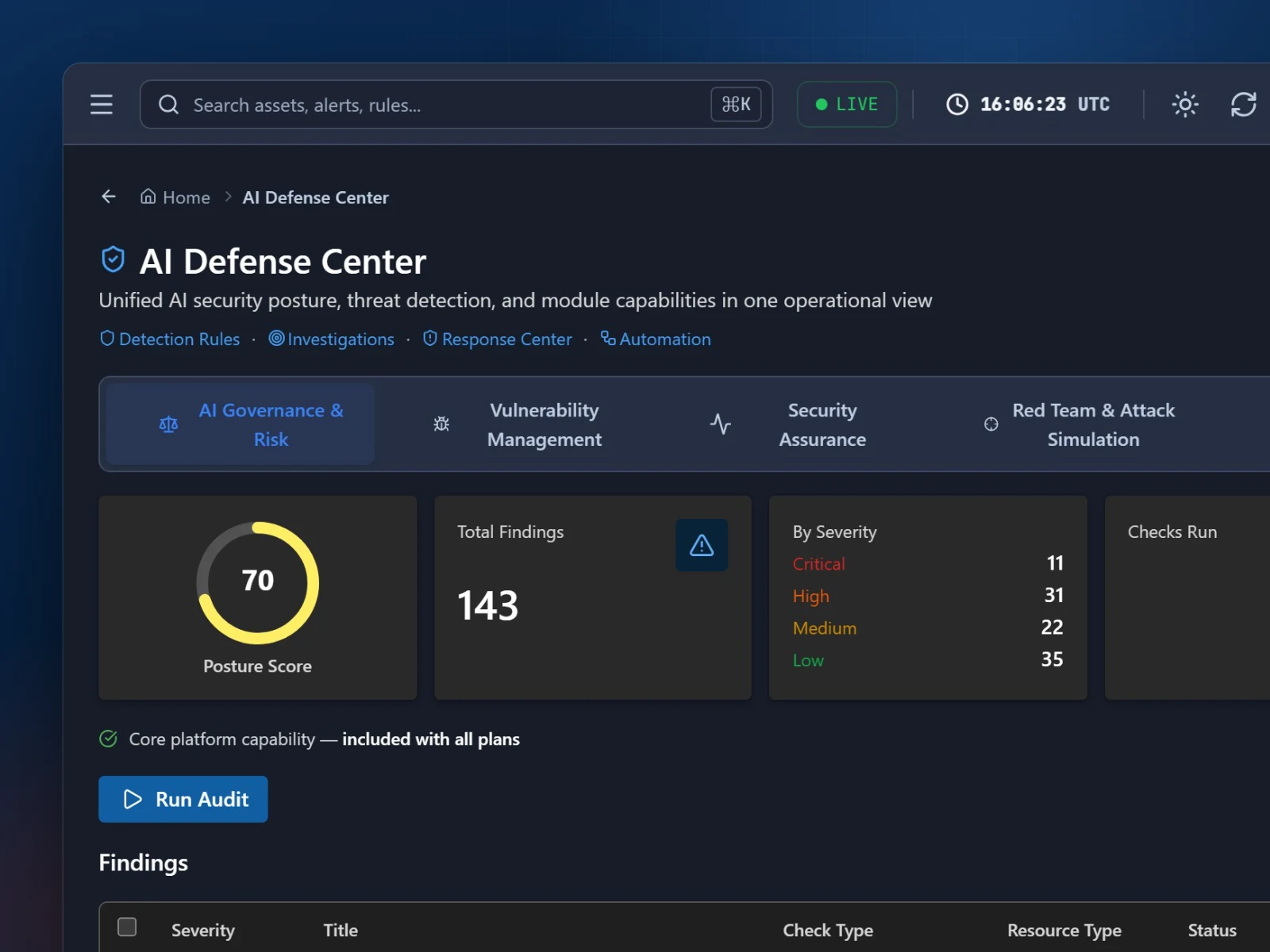
Task: Click the Automation workflow icon
Action: pyautogui.click(x=608, y=338)
